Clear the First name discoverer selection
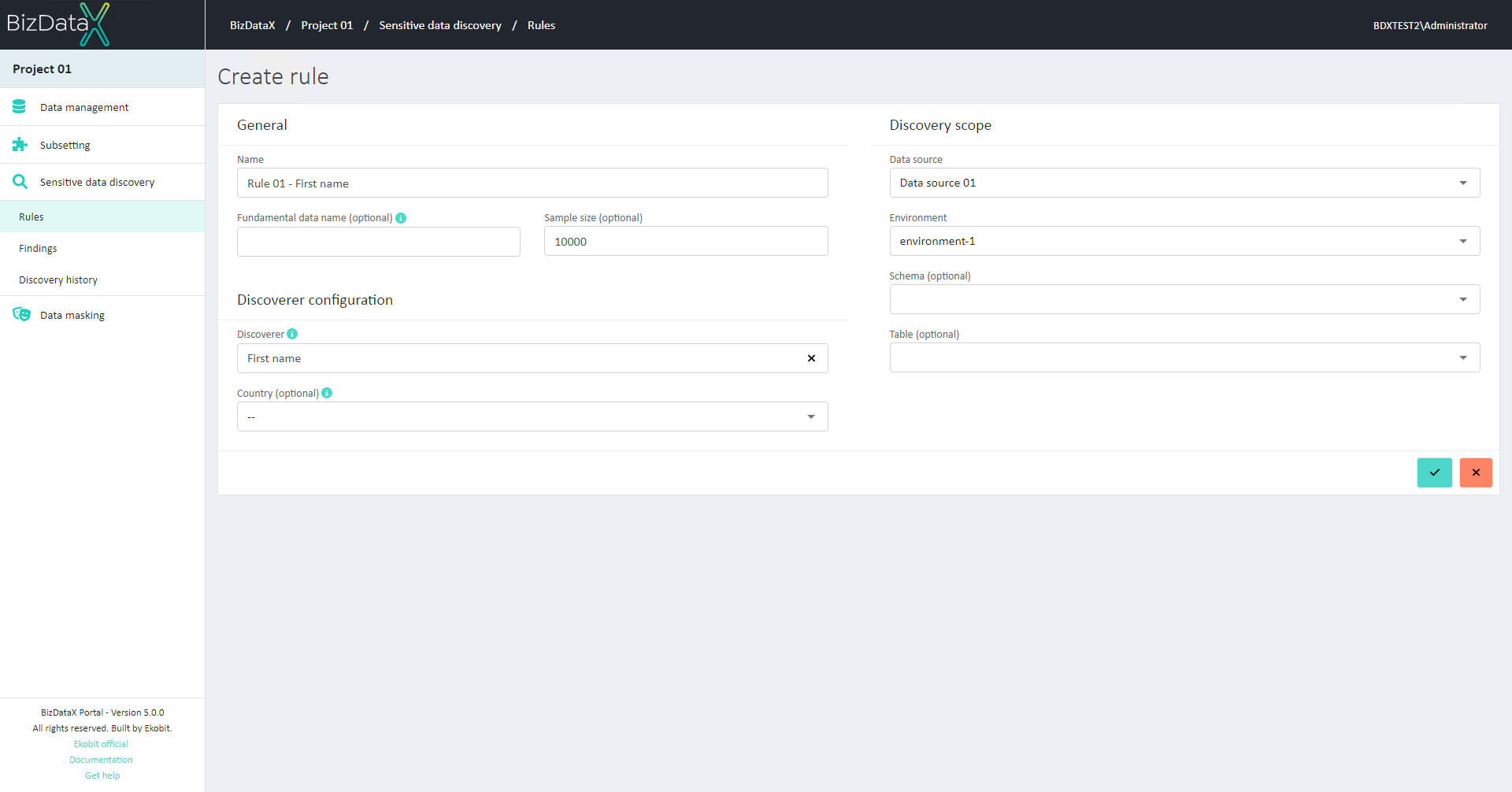The image size is (1512, 792). [x=811, y=358]
